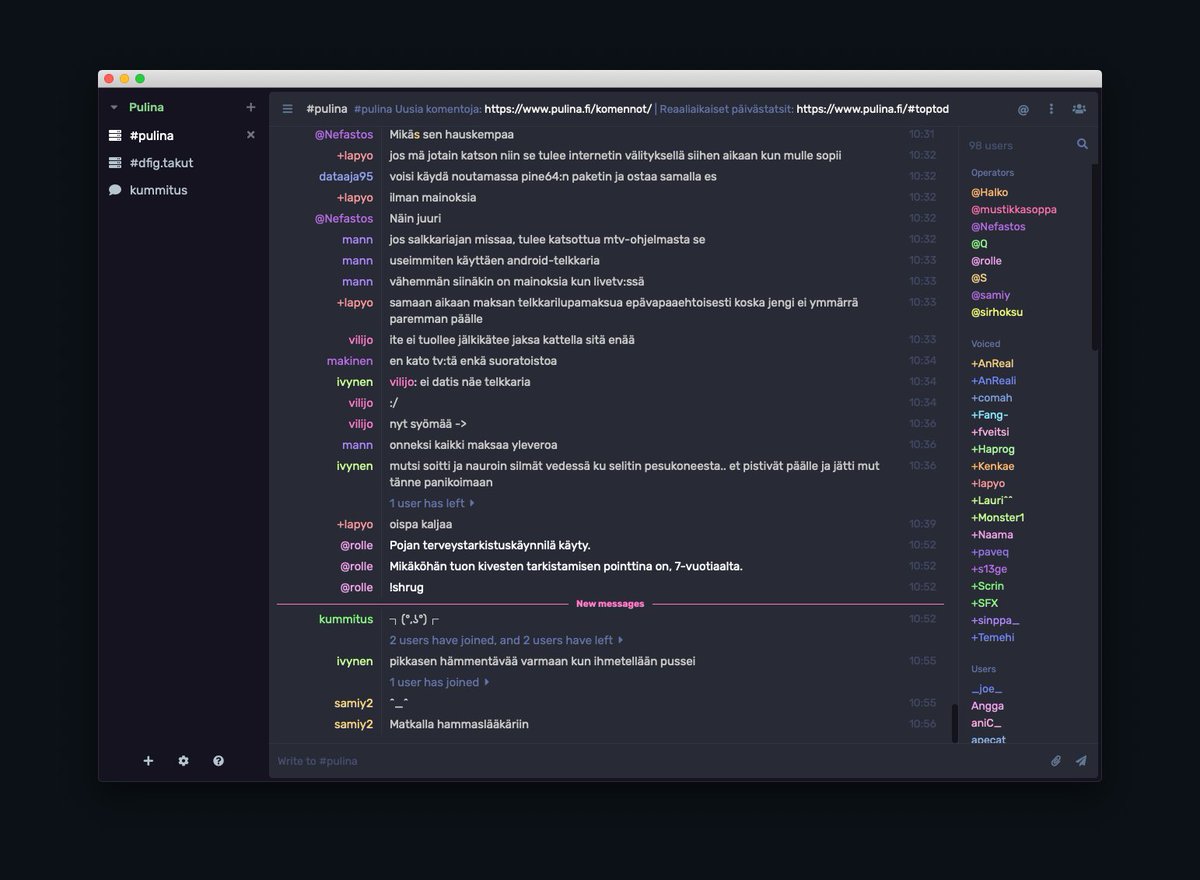Close the #pulina channel with the X icon
Screen dimensions: 1200x880
point(251,135)
